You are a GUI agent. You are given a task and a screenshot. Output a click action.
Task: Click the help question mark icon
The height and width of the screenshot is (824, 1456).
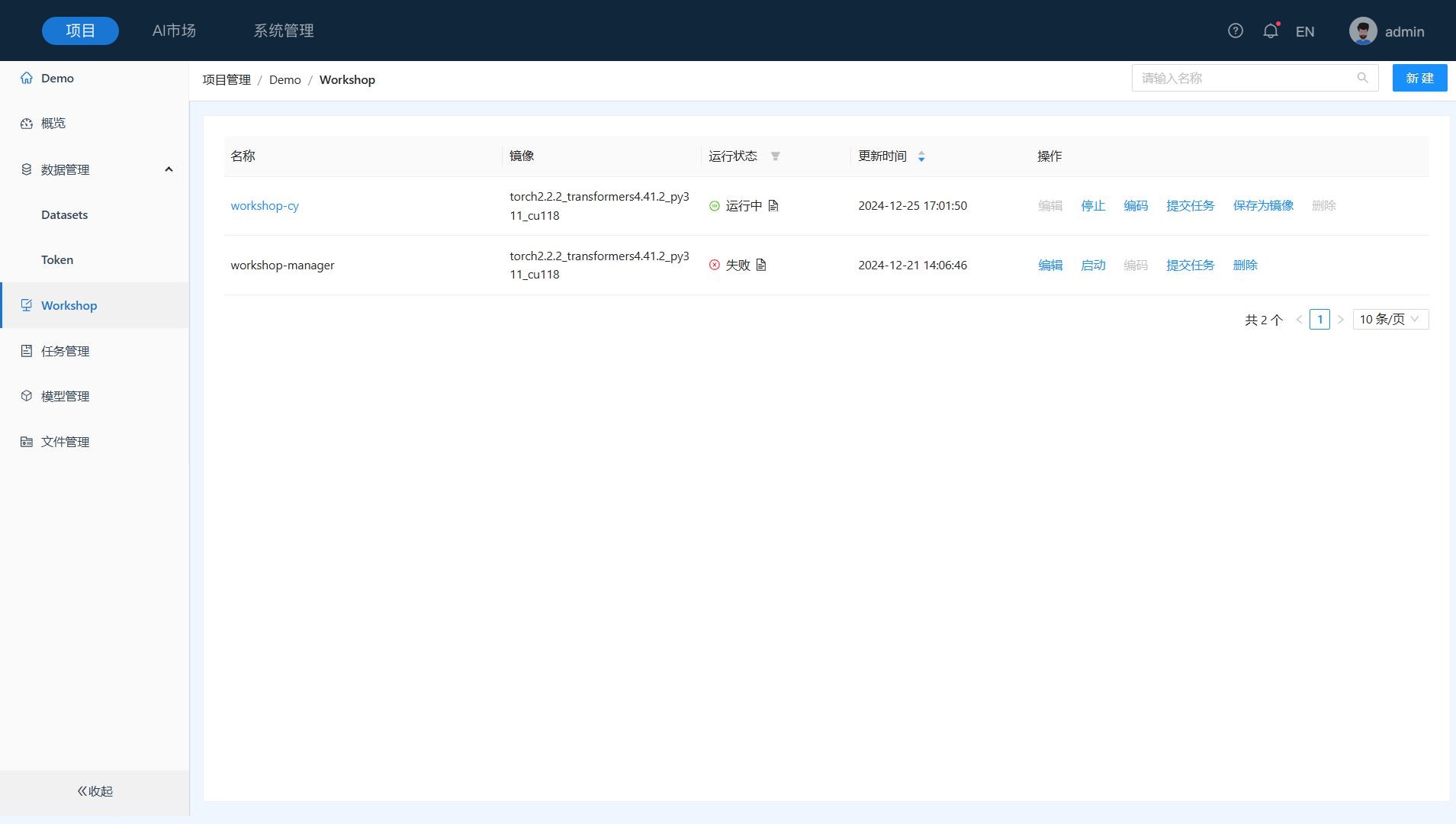1235,31
